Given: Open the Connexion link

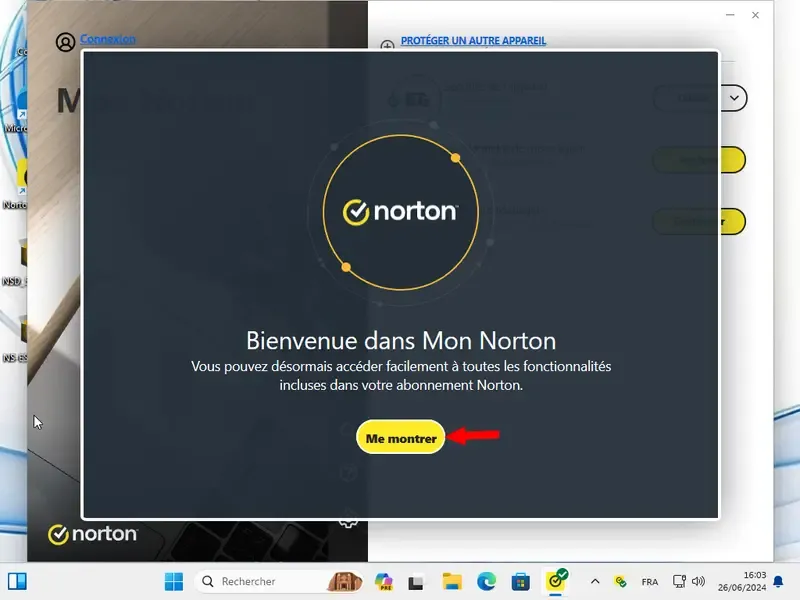Looking at the screenshot, I should point(108,39).
